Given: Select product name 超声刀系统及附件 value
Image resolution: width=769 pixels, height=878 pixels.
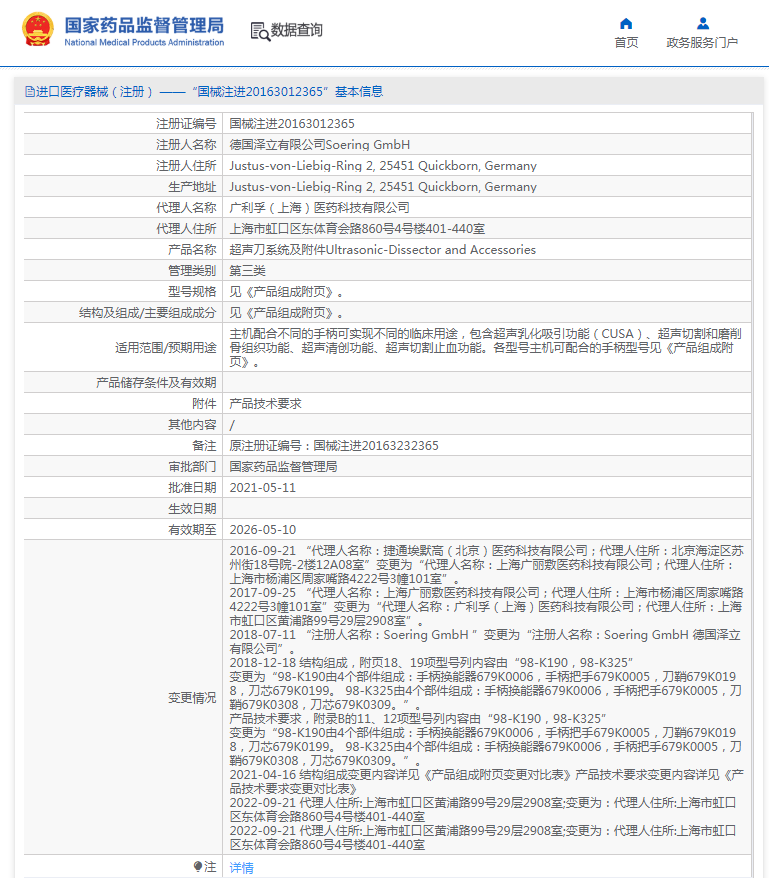Looking at the screenshot, I should tap(383, 250).
